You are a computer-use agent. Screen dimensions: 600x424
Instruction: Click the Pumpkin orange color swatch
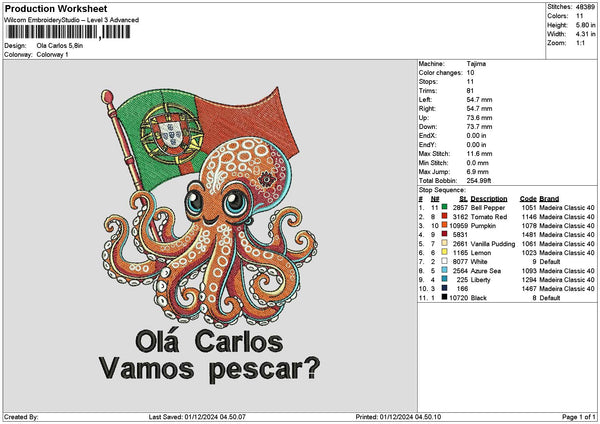(444, 225)
